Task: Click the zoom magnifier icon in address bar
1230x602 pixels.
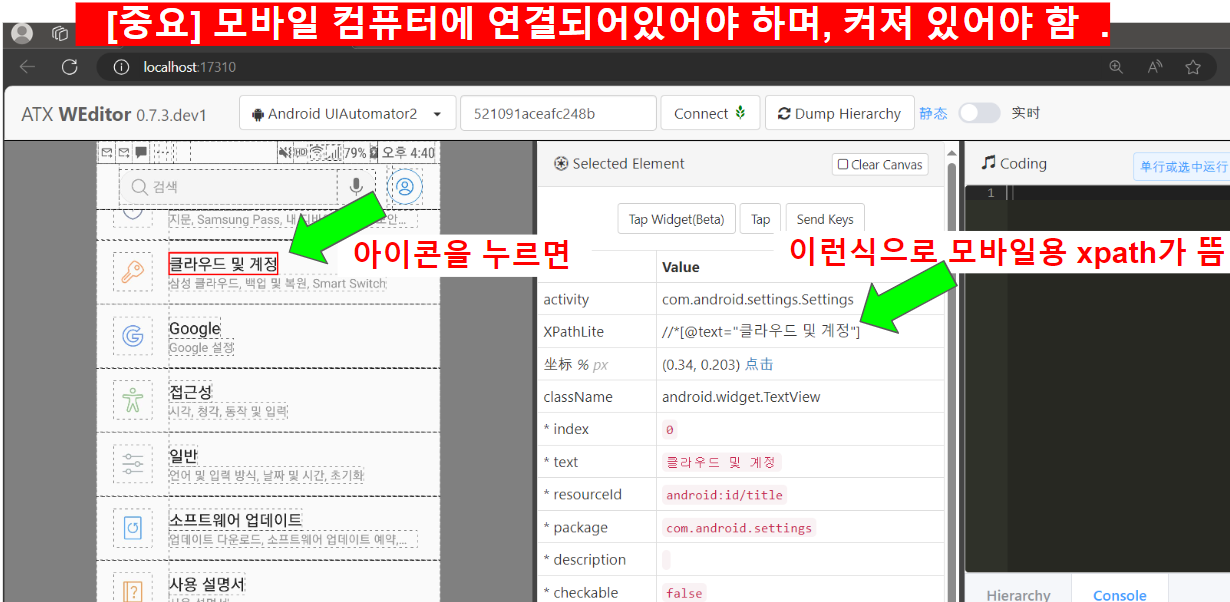Action: [x=1116, y=67]
